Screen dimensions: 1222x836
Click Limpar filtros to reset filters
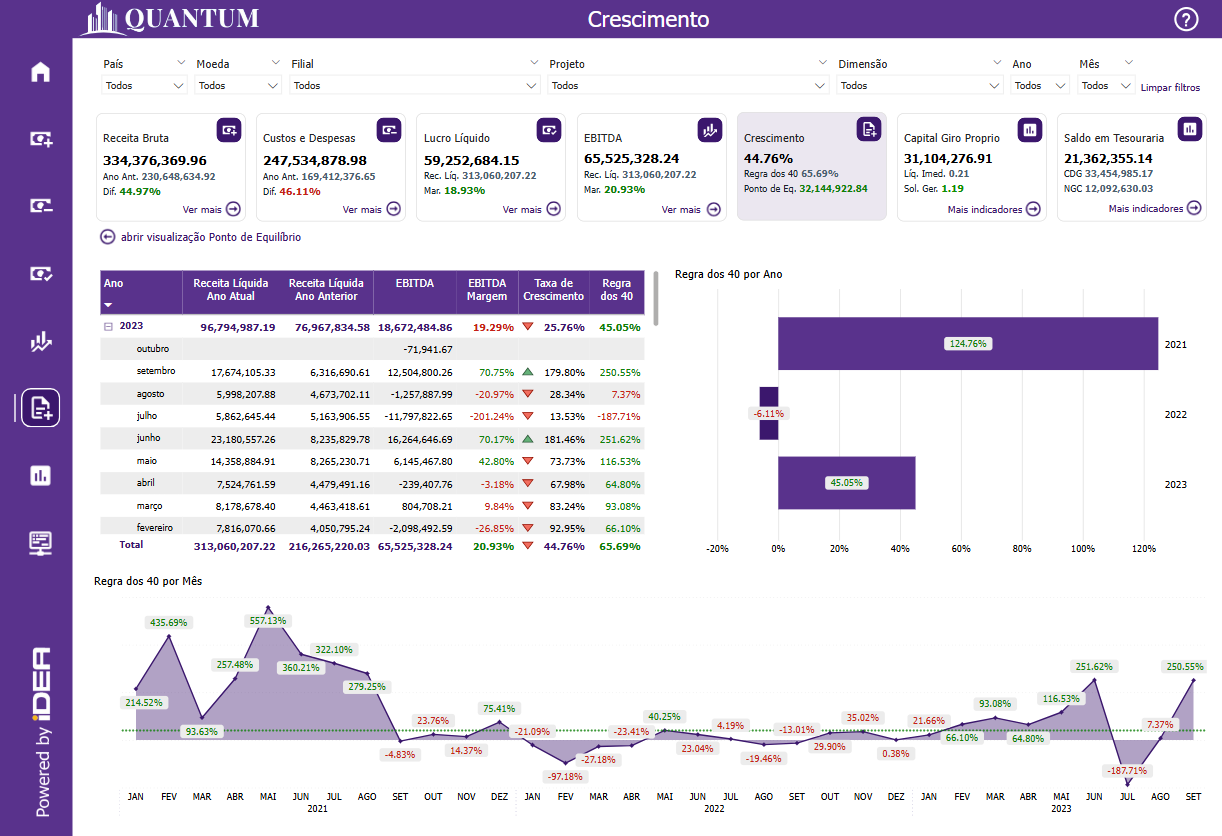click(1170, 88)
